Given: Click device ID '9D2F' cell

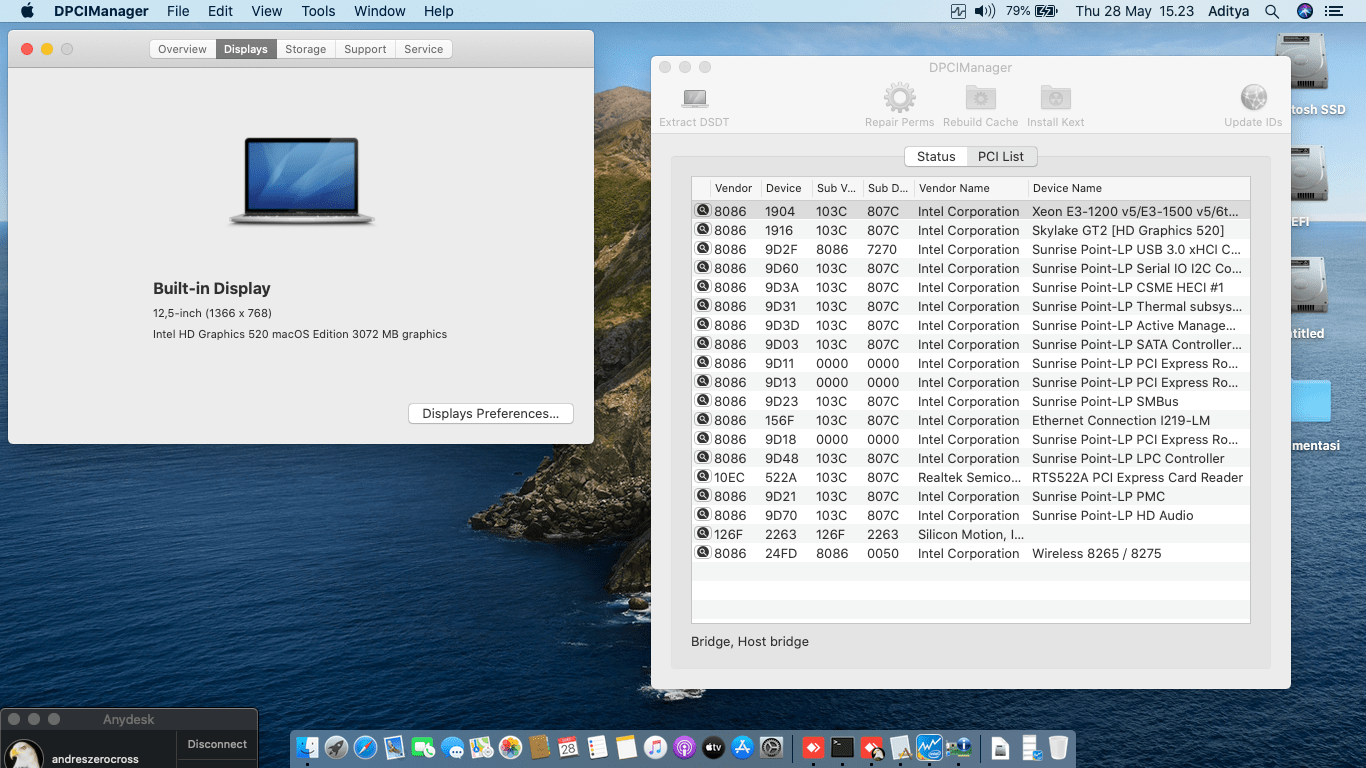Looking at the screenshot, I should (x=782, y=249).
